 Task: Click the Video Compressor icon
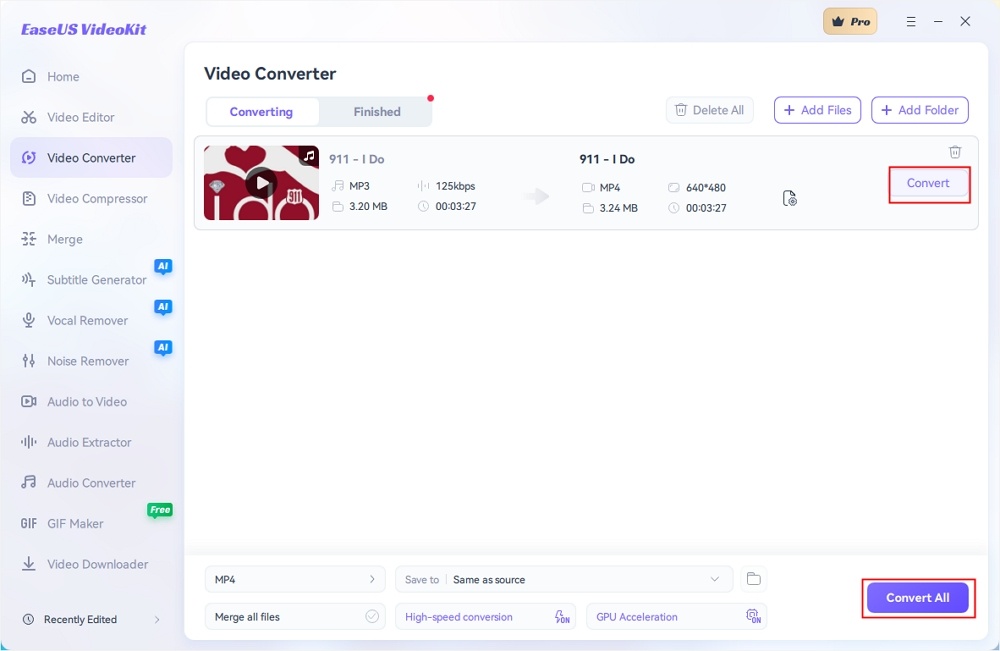click(29, 198)
